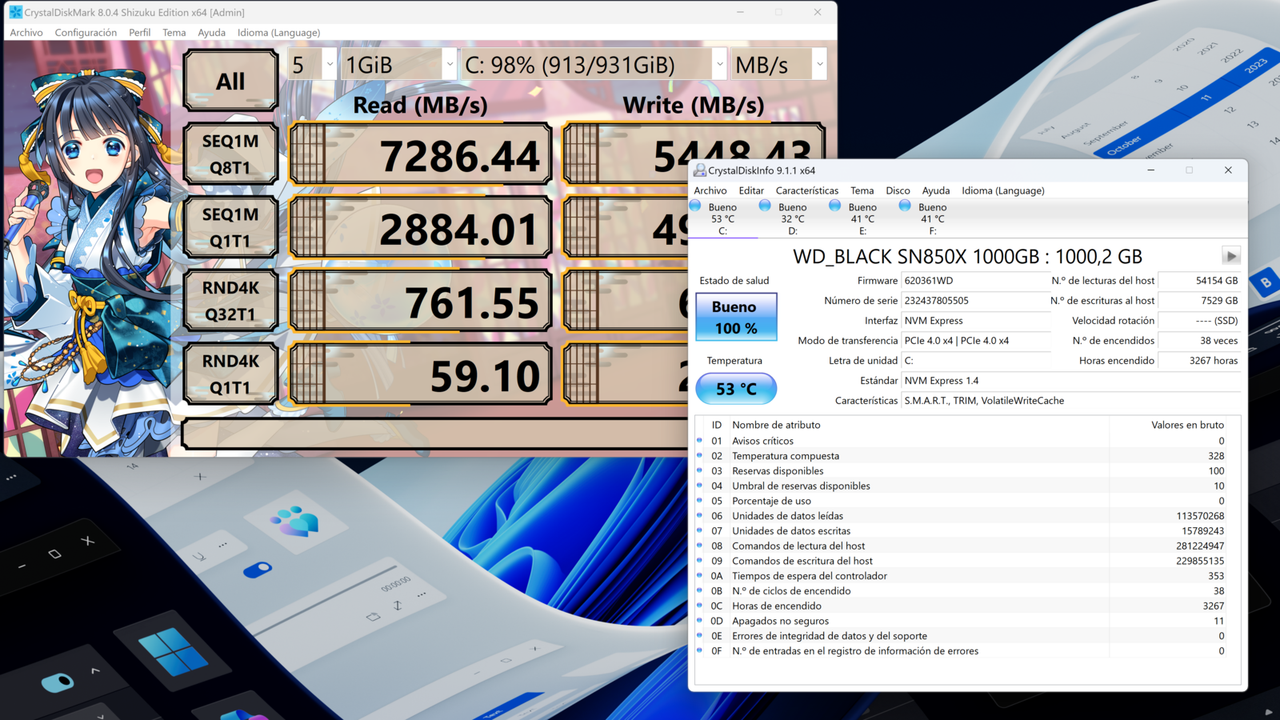Click drive C: blue health indicator circle
This screenshot has width=1280, height=720.
695,205
